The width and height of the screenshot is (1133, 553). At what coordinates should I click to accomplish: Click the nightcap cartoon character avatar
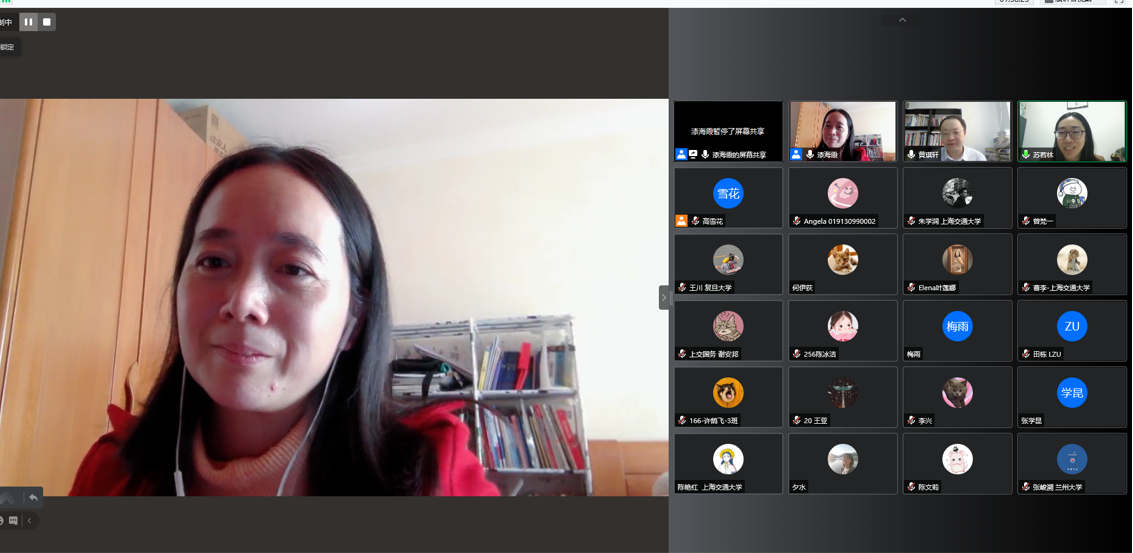pos(1072,193)
